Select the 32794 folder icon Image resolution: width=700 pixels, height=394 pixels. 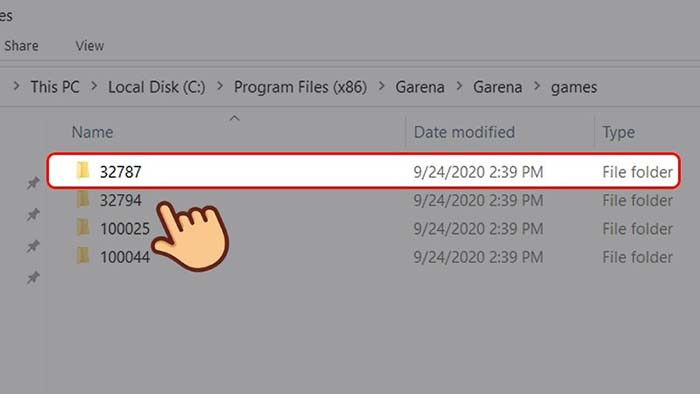coord(83,199)
